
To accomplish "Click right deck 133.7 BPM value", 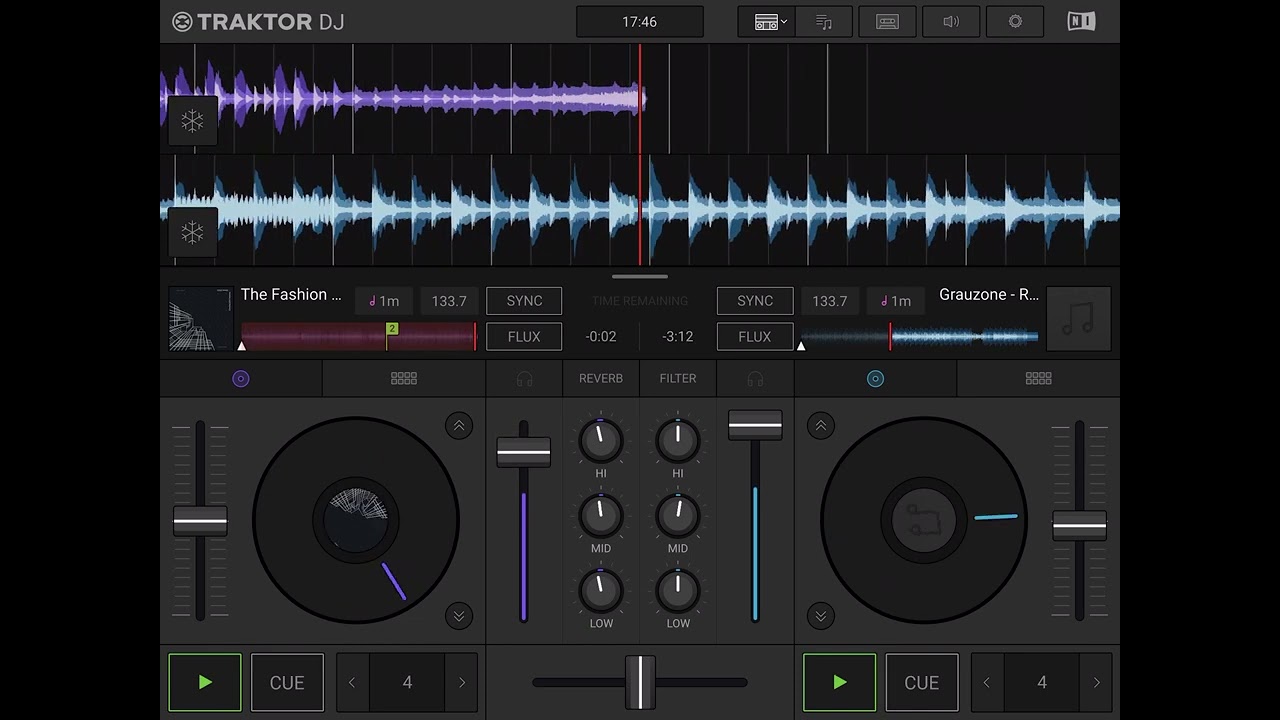I will tap(829, 301).
